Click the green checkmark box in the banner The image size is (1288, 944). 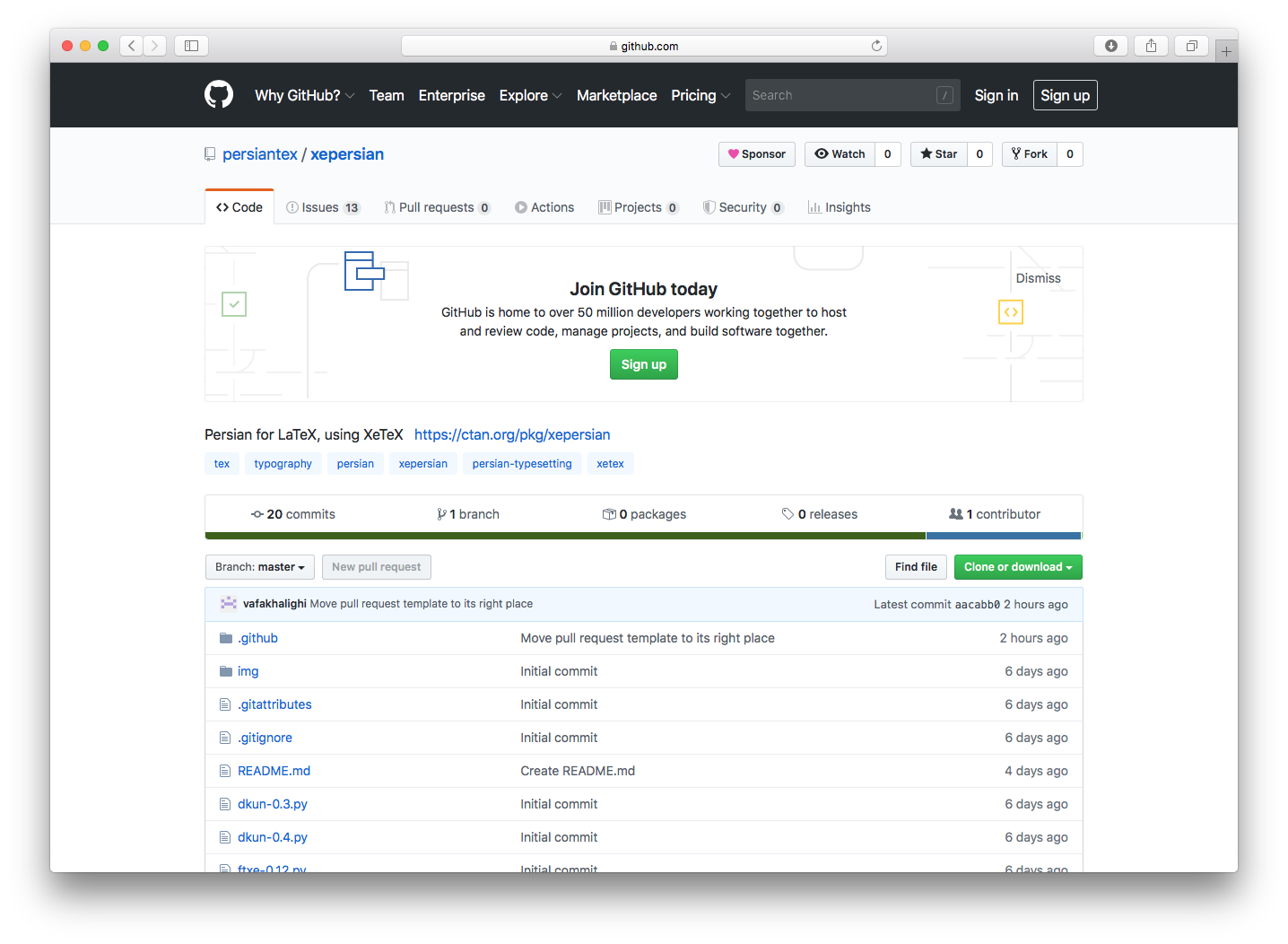click(x=234, y=304)
